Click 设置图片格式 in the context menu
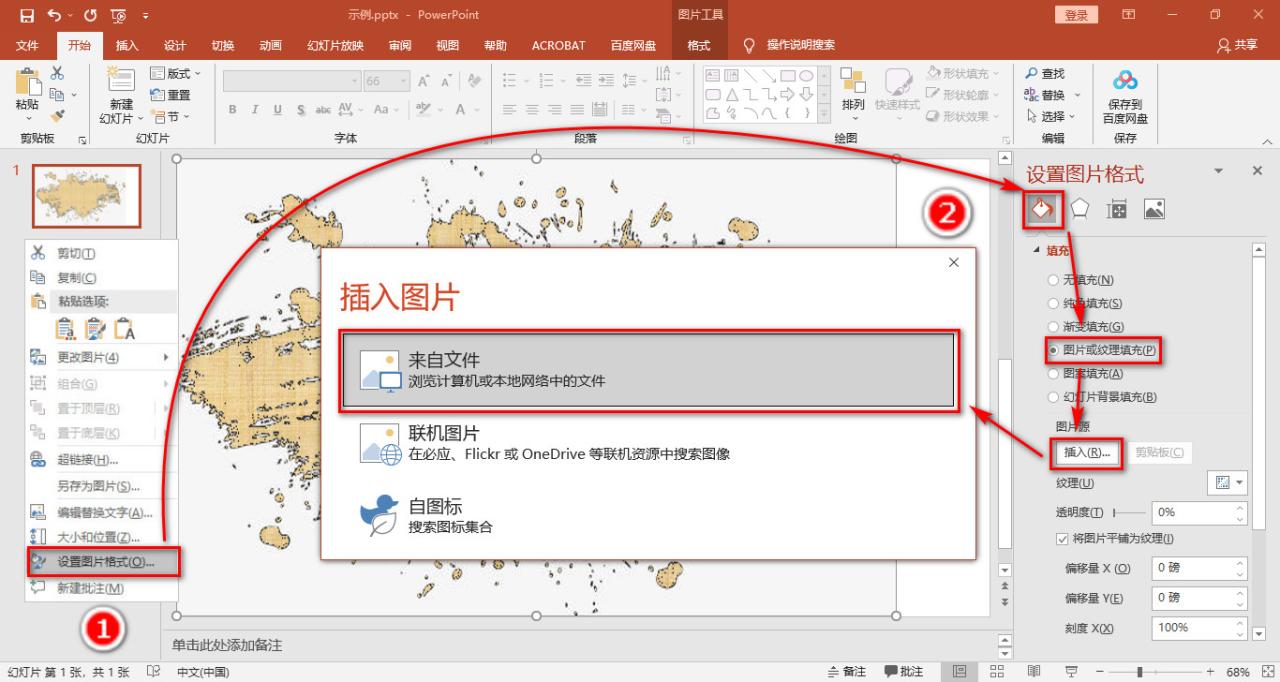This screenshot has height=682, width=1280. [105, 562]
